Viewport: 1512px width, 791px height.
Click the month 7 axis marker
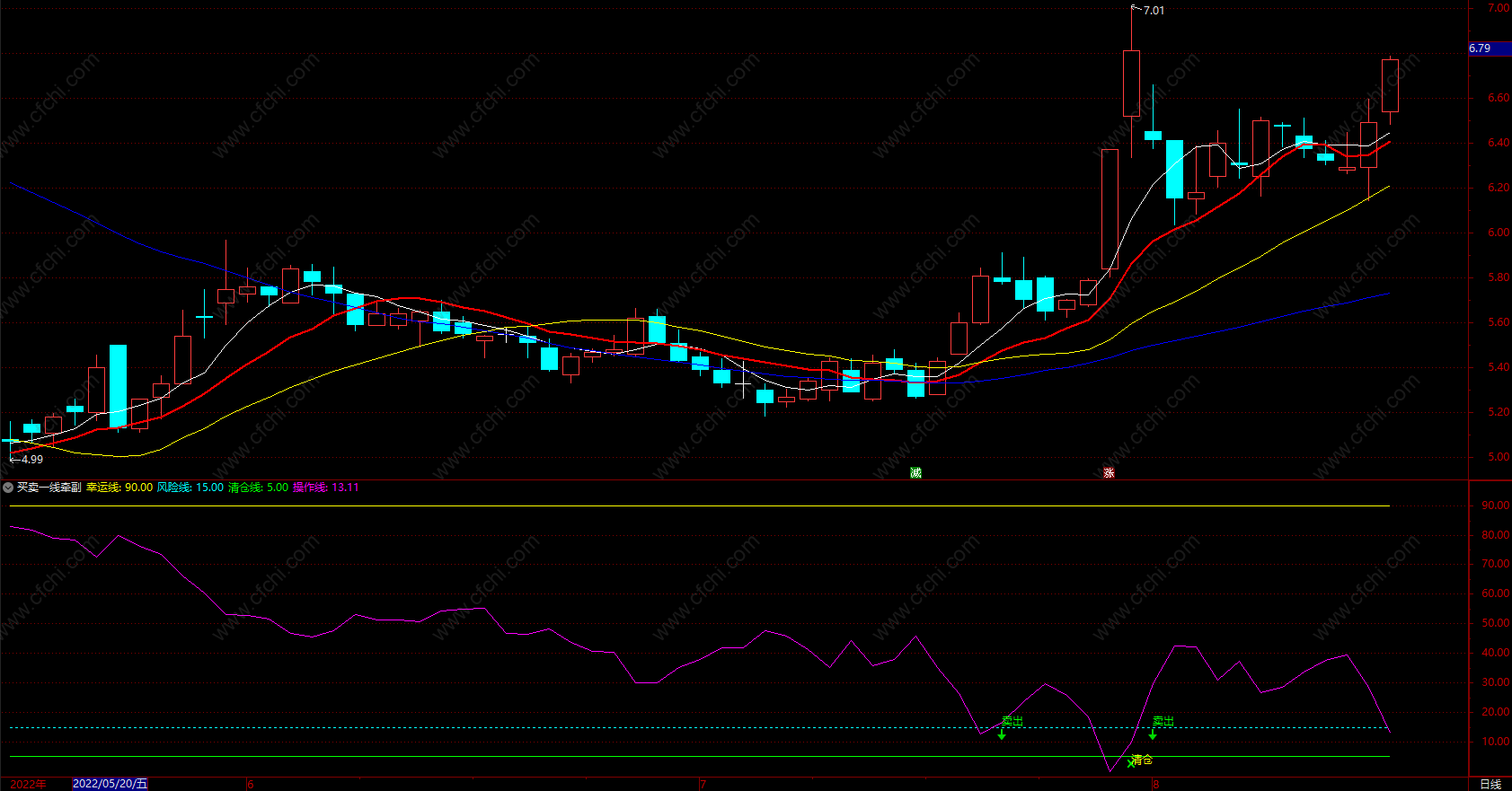(x=703, y=784)
